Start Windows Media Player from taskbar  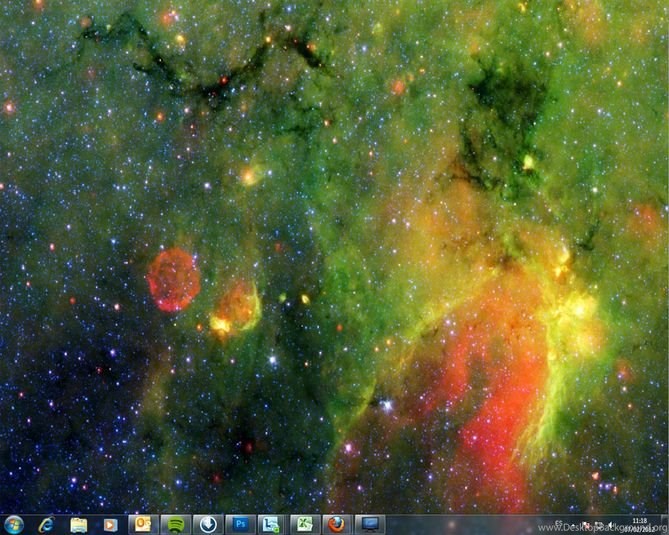click(x=110, y=524)
